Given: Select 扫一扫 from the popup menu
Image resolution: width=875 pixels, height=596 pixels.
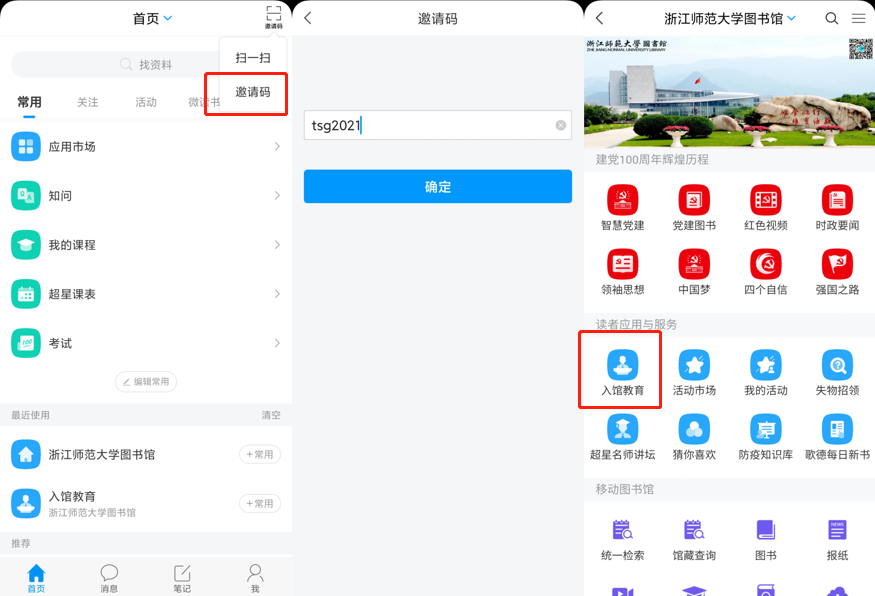Looking at the screenshot, I should pyautogui.click(x=253, y=57).
